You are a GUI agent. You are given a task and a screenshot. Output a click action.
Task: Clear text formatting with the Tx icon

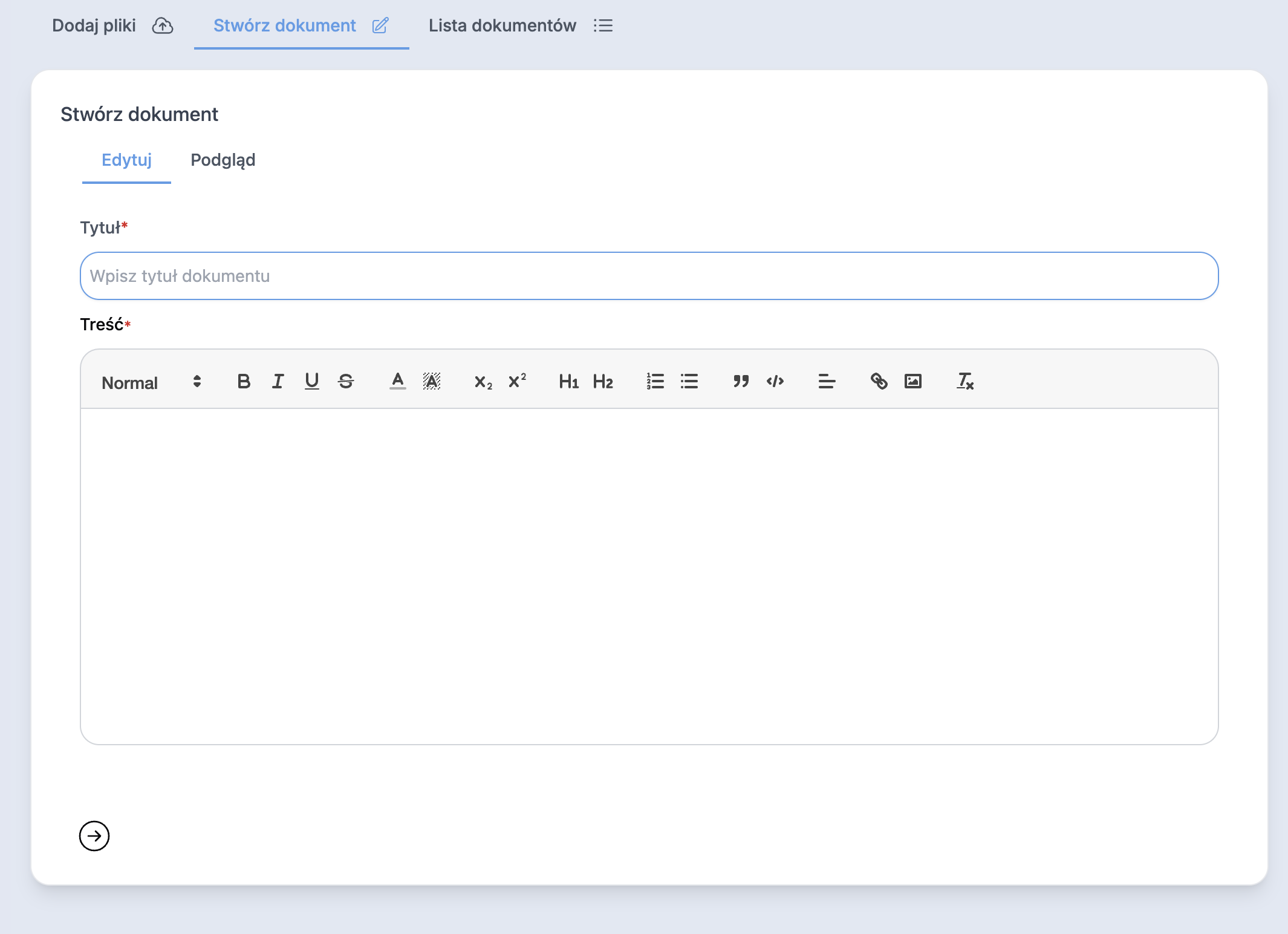tap(964, 381)
